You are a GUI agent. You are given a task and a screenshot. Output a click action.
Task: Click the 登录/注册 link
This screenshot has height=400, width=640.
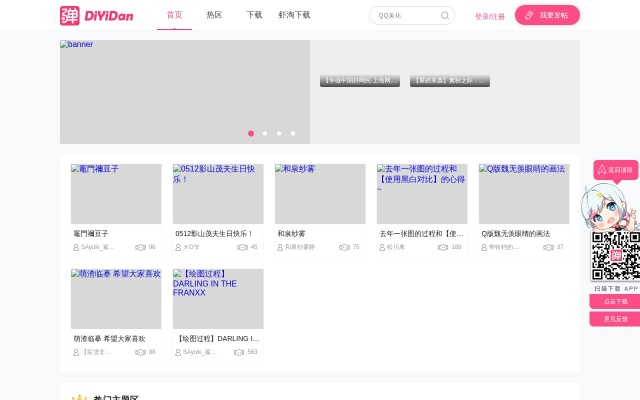pos(490,16)
